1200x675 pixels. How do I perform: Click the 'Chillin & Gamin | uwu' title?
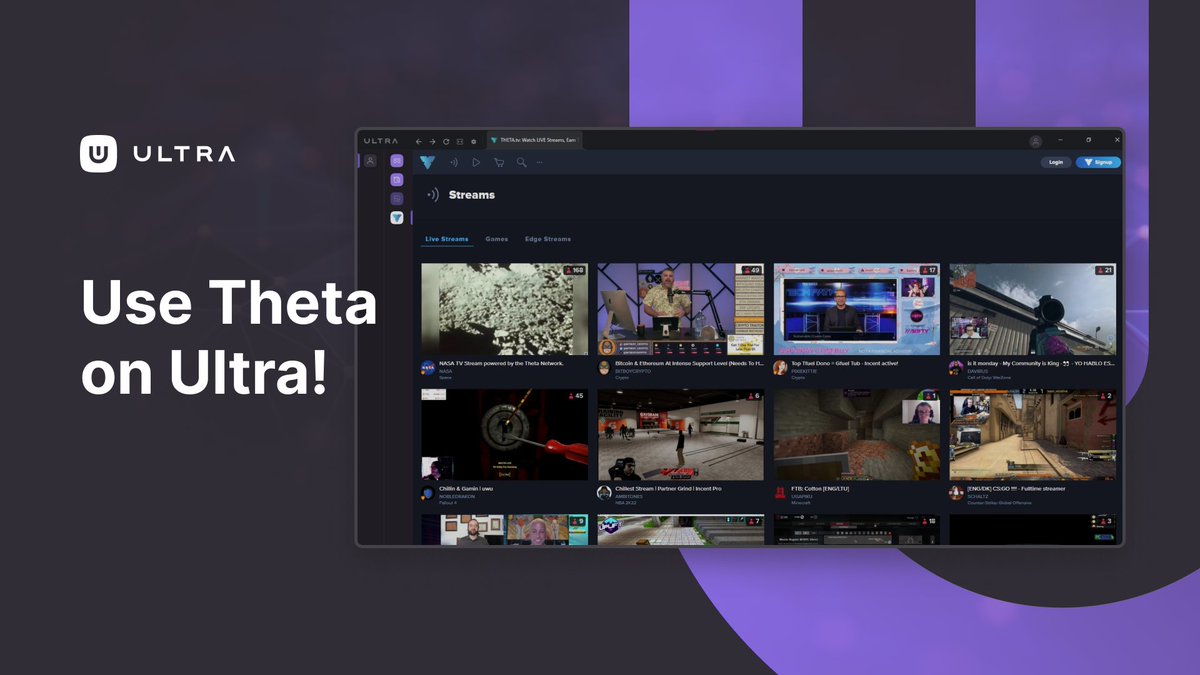pyautogui.click(x=466, y=489)
